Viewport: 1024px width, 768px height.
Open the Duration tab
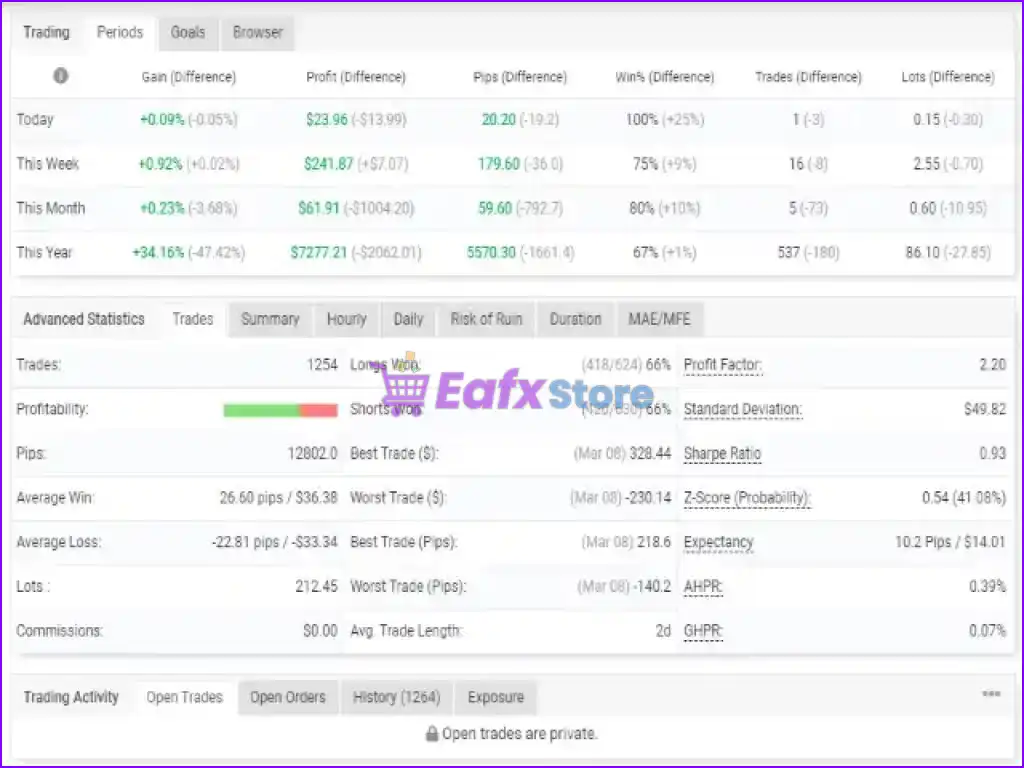[x=575, y=319]
